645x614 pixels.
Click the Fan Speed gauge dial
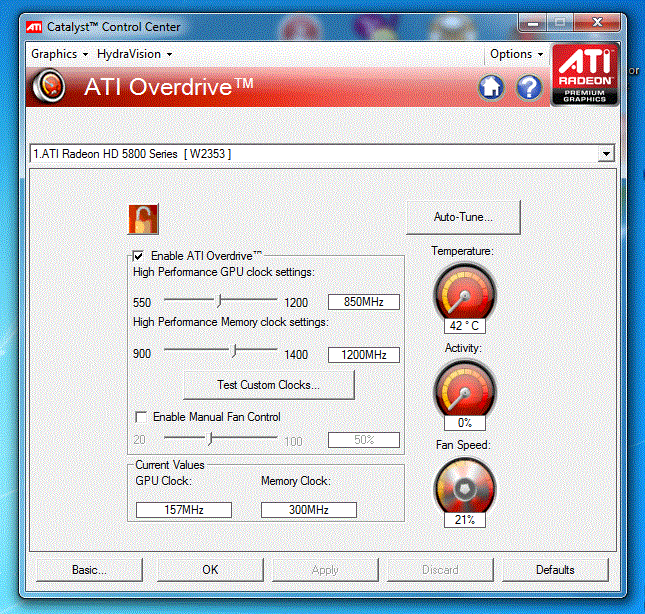coord(465,487)
